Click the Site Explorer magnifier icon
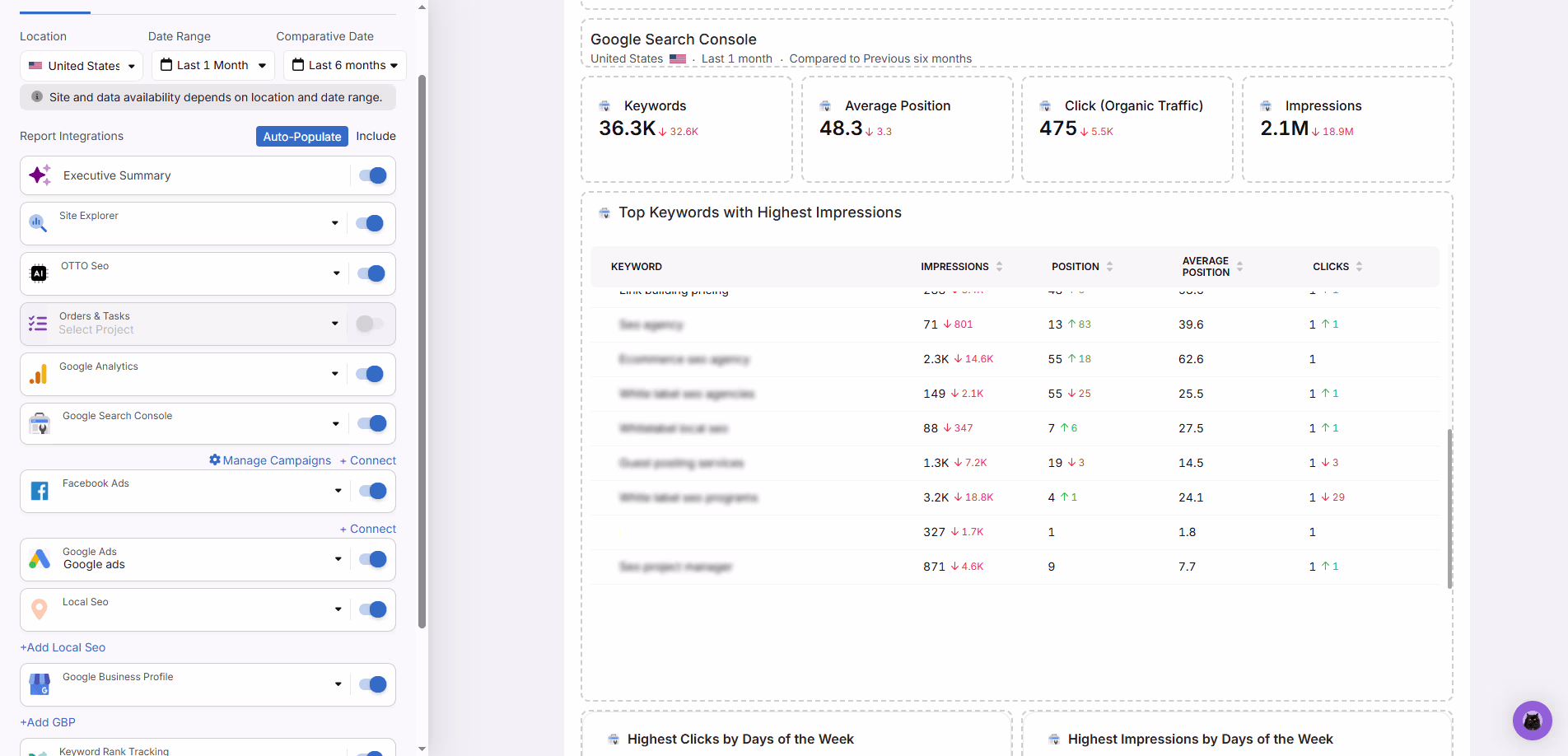 pyautogui.click(x=38, y=223)
